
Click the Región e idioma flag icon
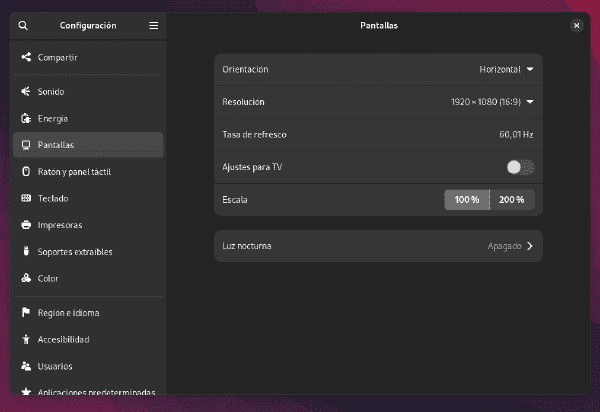pos(26,313)
